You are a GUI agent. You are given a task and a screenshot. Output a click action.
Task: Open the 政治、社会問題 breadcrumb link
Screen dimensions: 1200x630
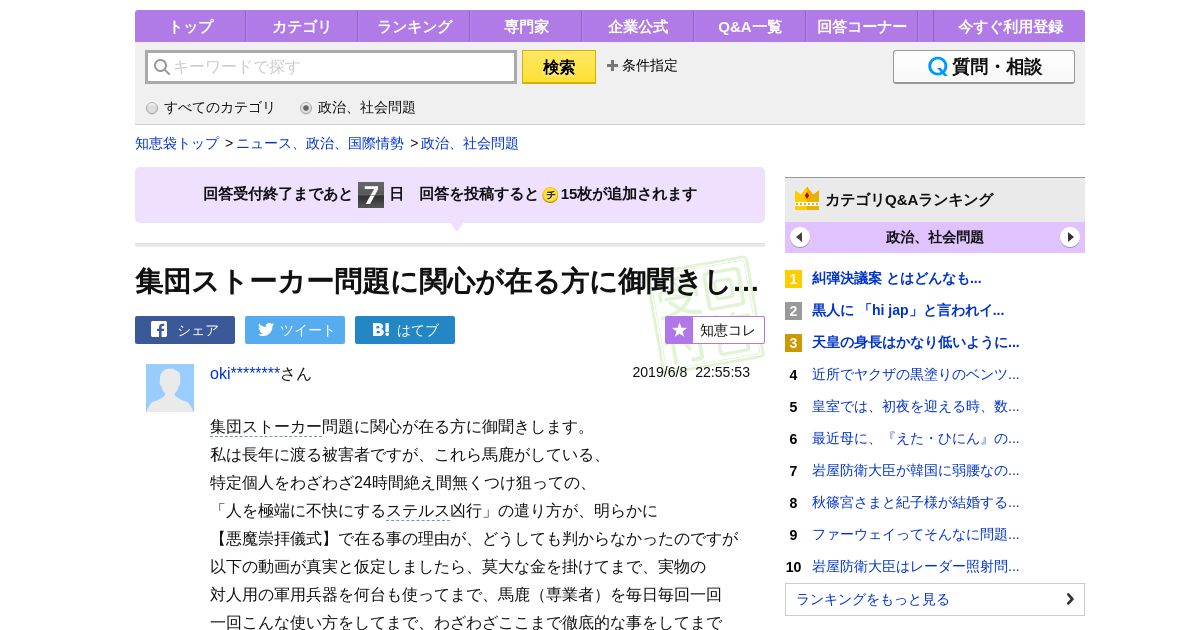[470, 143]
